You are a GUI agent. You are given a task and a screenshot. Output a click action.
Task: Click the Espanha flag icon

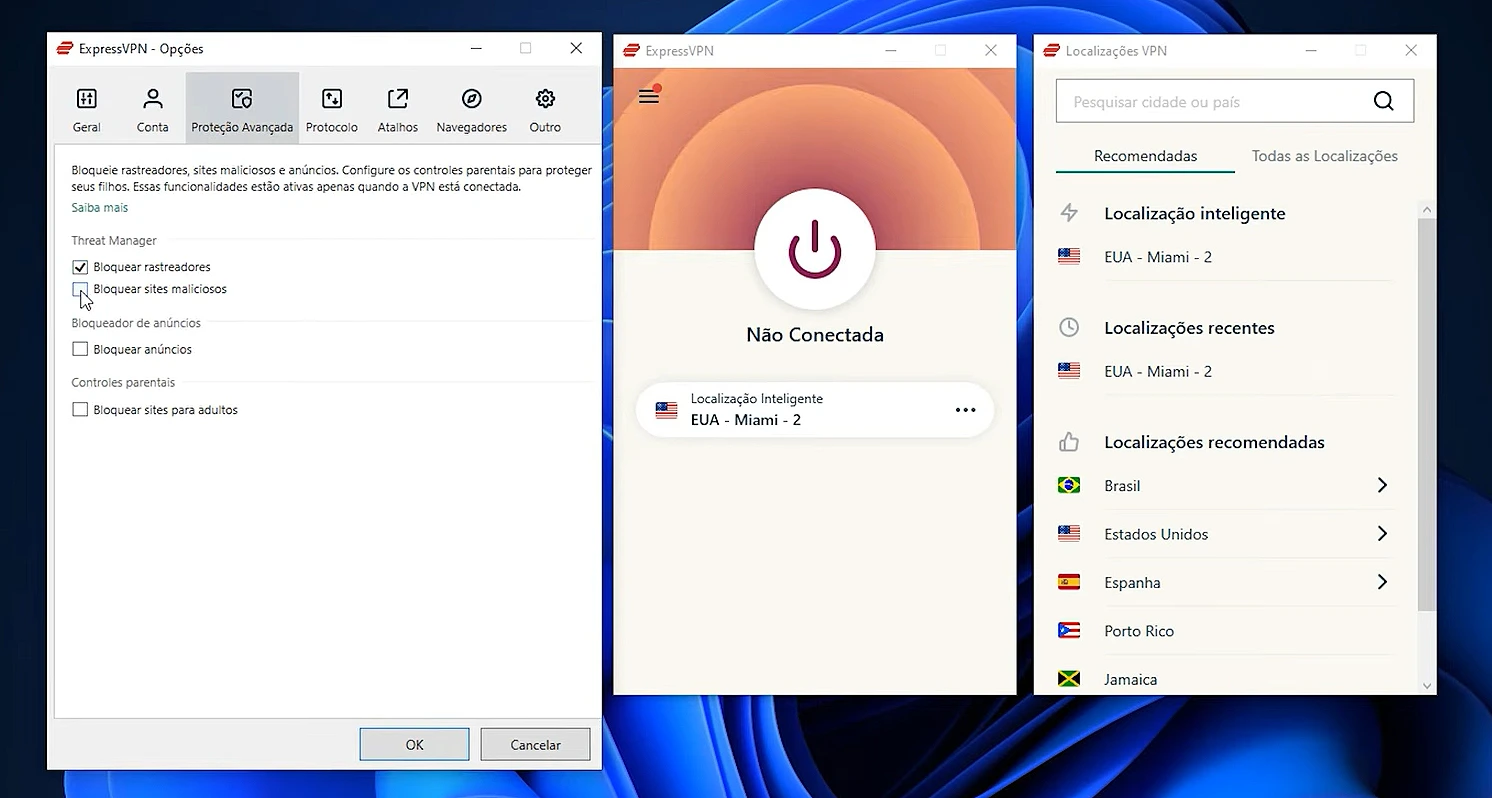1069,582
